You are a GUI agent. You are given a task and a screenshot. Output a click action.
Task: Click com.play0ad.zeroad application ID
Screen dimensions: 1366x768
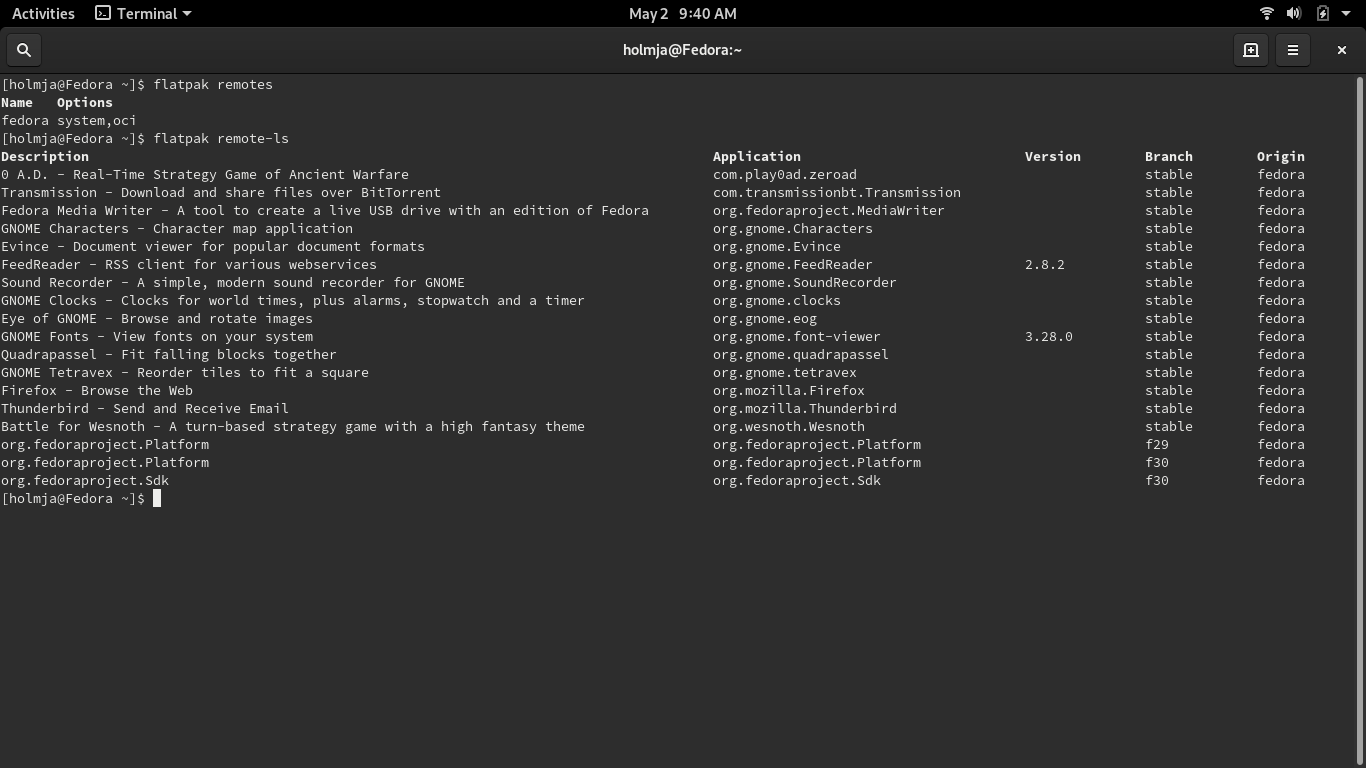pos(785,174)
